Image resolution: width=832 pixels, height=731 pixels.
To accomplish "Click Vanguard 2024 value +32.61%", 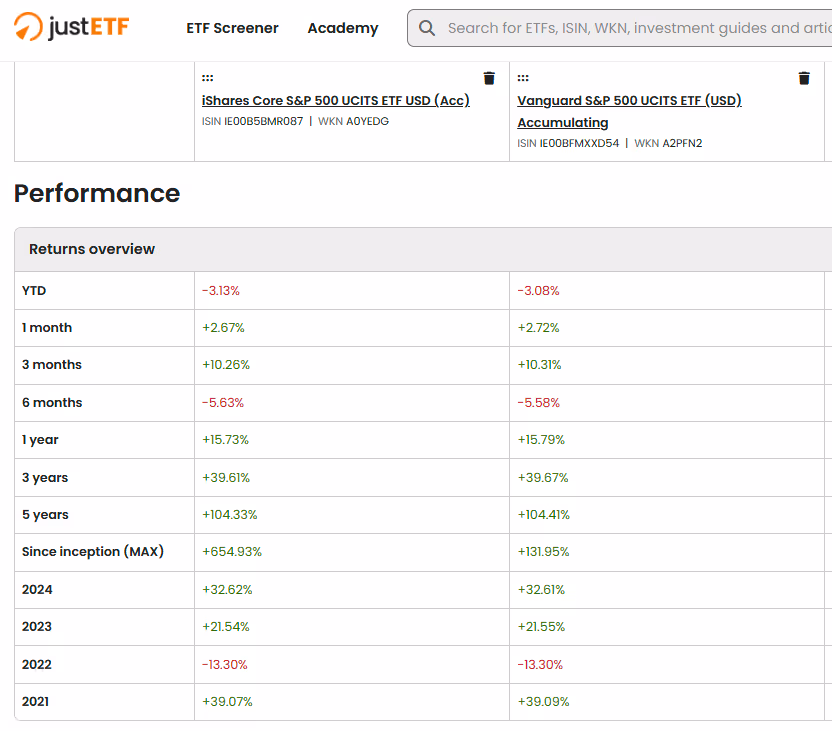I will point(541,589).
